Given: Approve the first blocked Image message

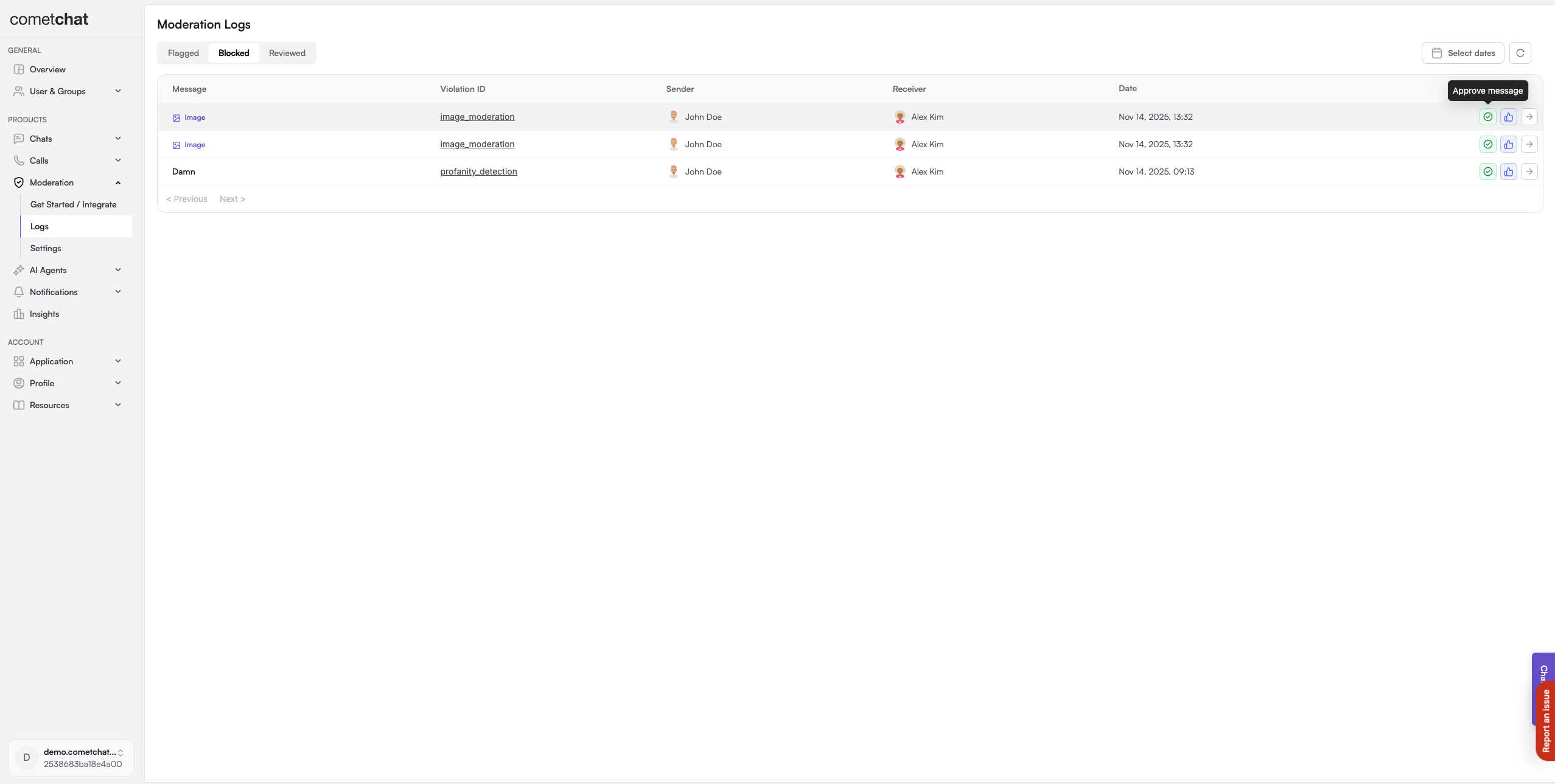Looking at the screenshot, I should click(1487, 117).
